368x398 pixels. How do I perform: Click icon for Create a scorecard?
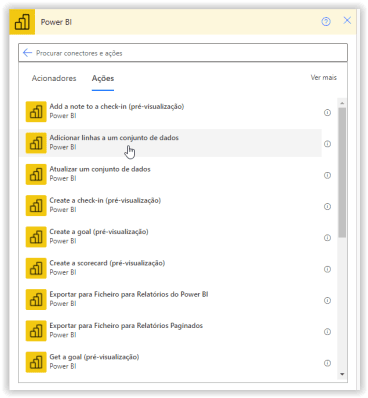pyautogui.click(x=36, y=268)
